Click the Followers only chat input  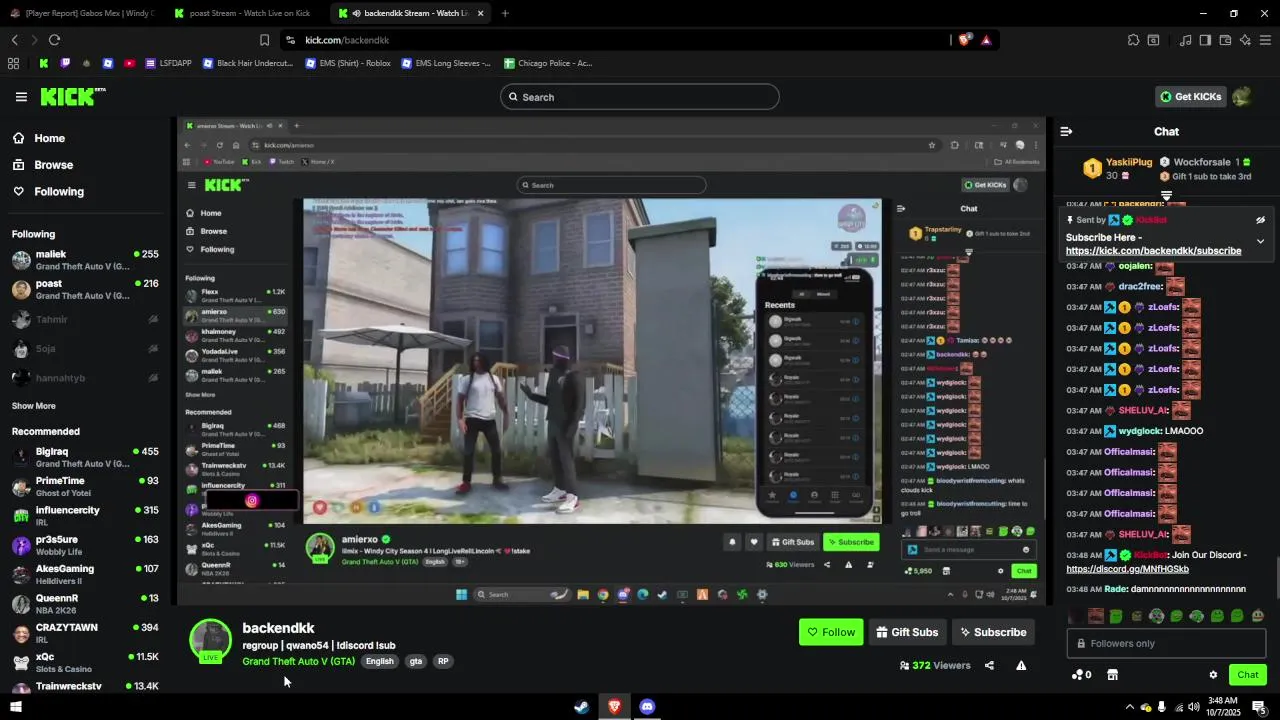(1166, 643)
